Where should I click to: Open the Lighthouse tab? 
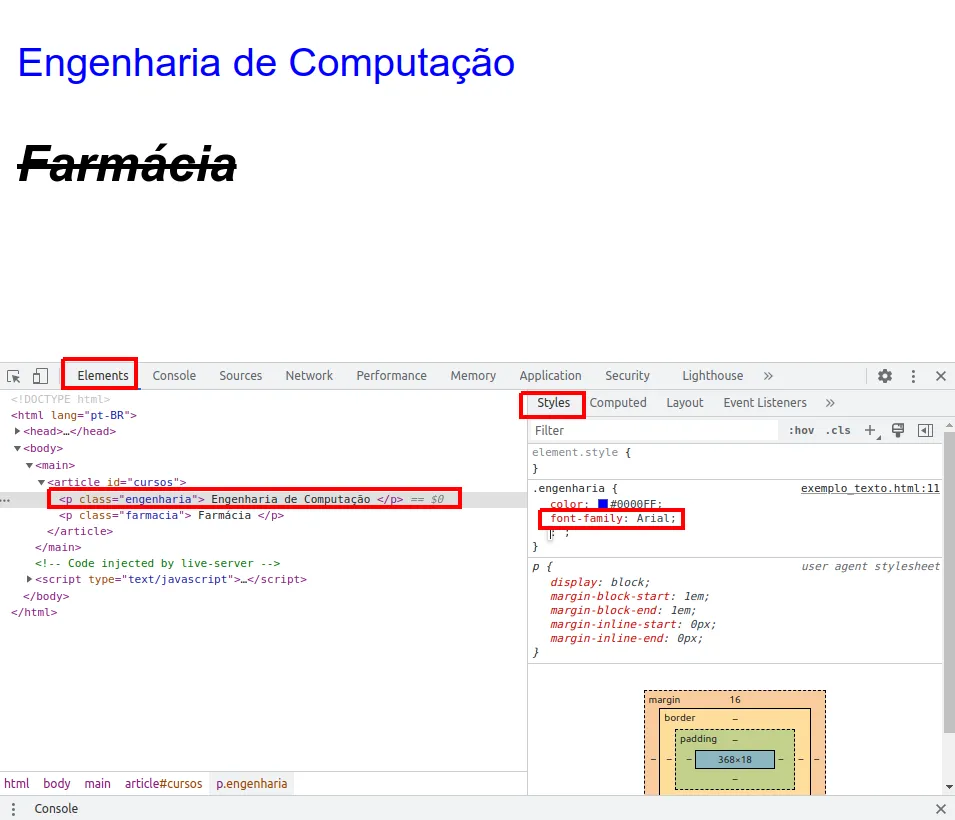[x=713, y=376]
